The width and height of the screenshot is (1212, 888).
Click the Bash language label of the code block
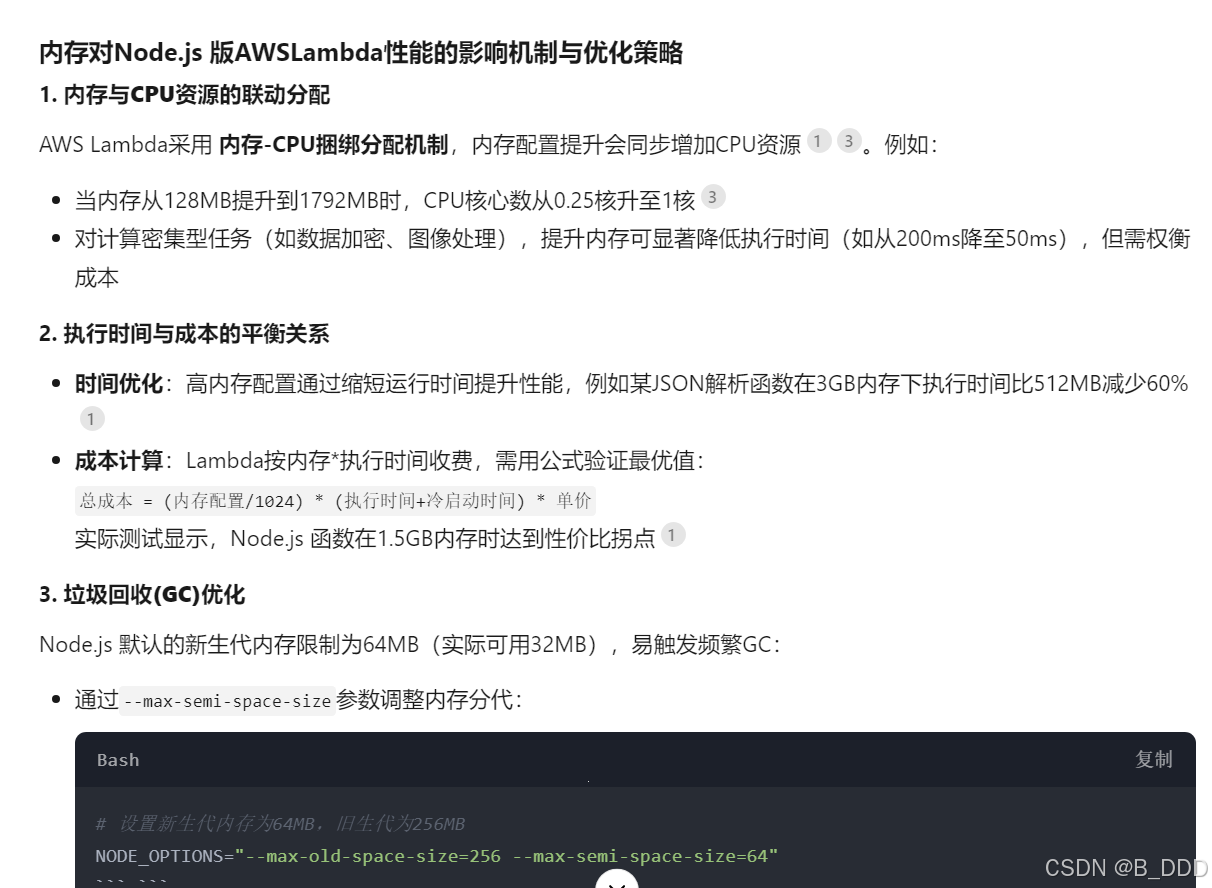[118, 760]
